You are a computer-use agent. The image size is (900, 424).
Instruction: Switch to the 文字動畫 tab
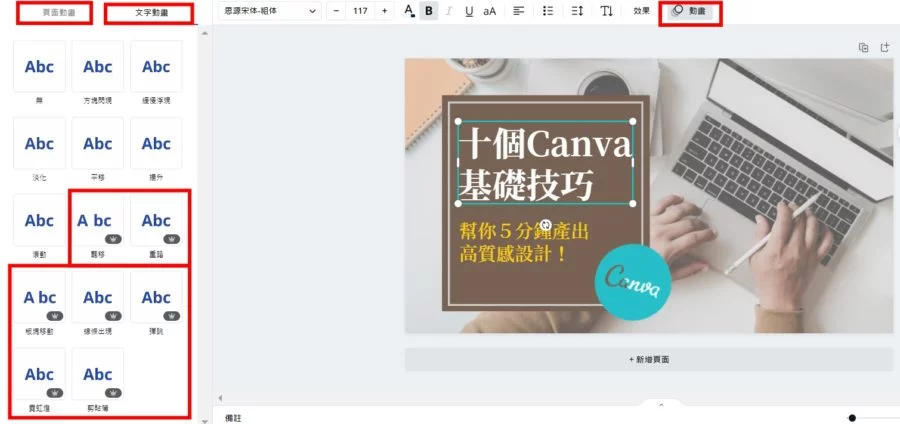point(150,13)
